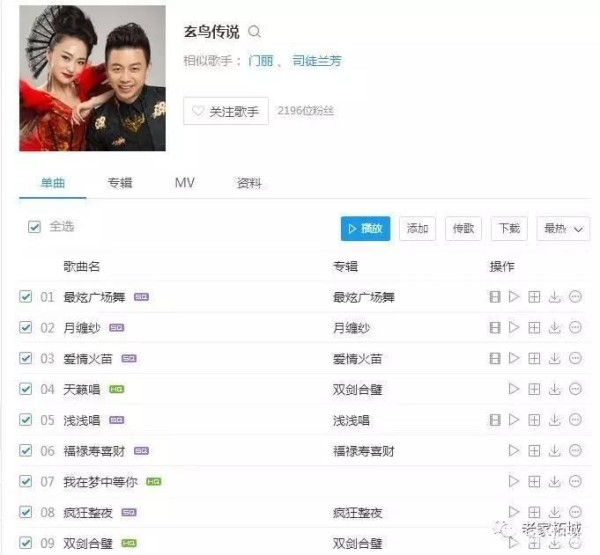Switch to the 专辑 tab
600x555 pixels.
click(x=120, y=183)
